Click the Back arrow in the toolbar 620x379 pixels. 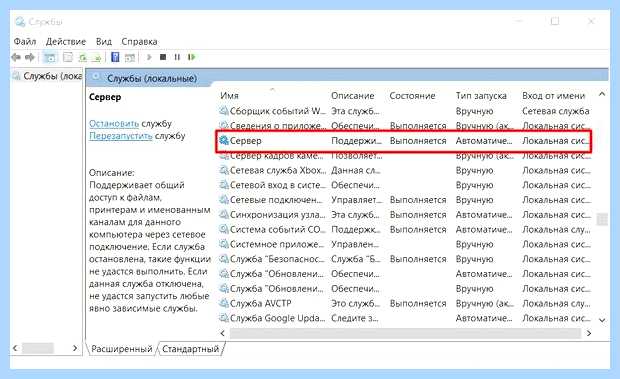[x=16, y=57]
